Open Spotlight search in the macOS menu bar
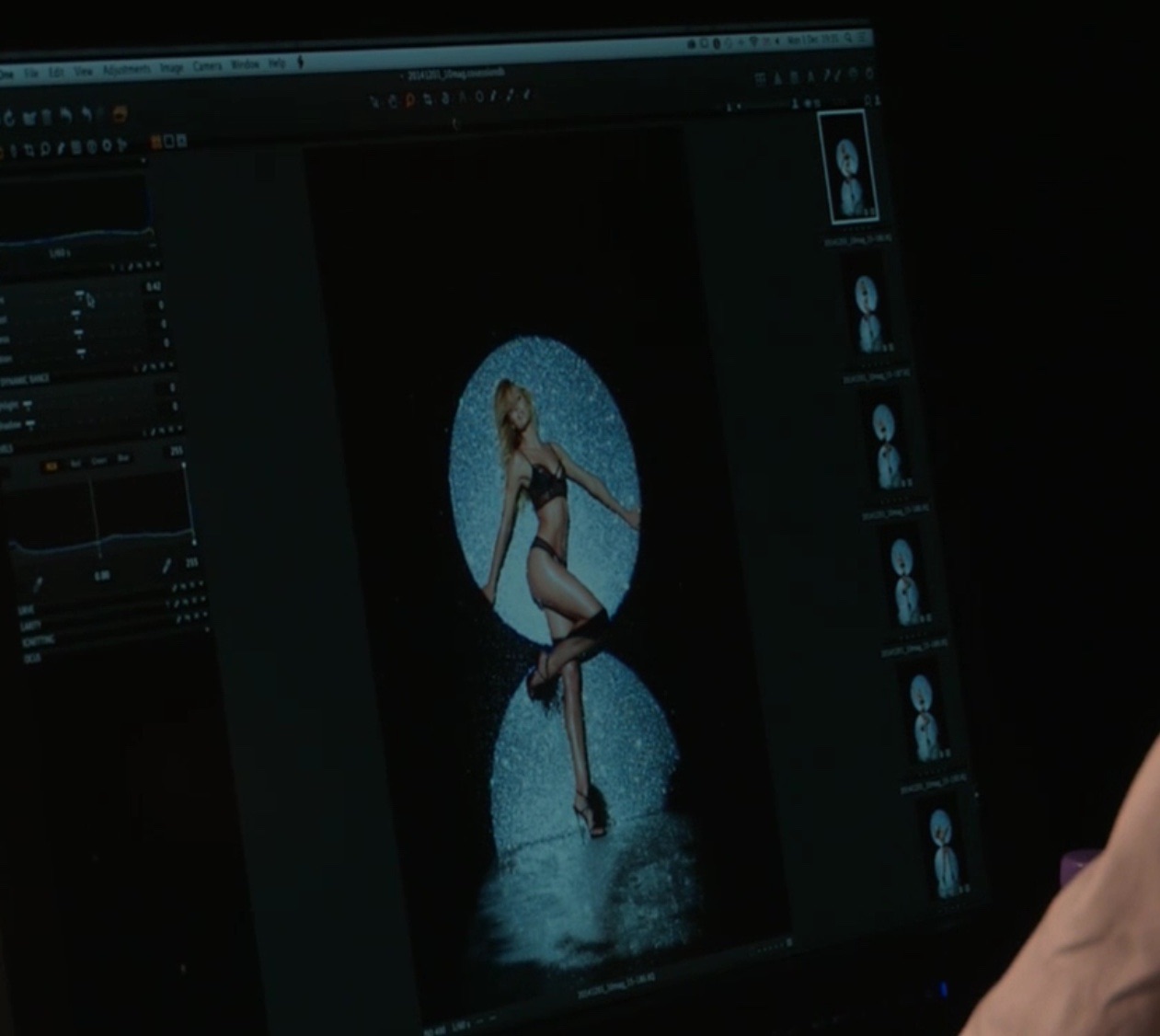The height and width of the screenshot is (1036, 1160). (849, 39)
